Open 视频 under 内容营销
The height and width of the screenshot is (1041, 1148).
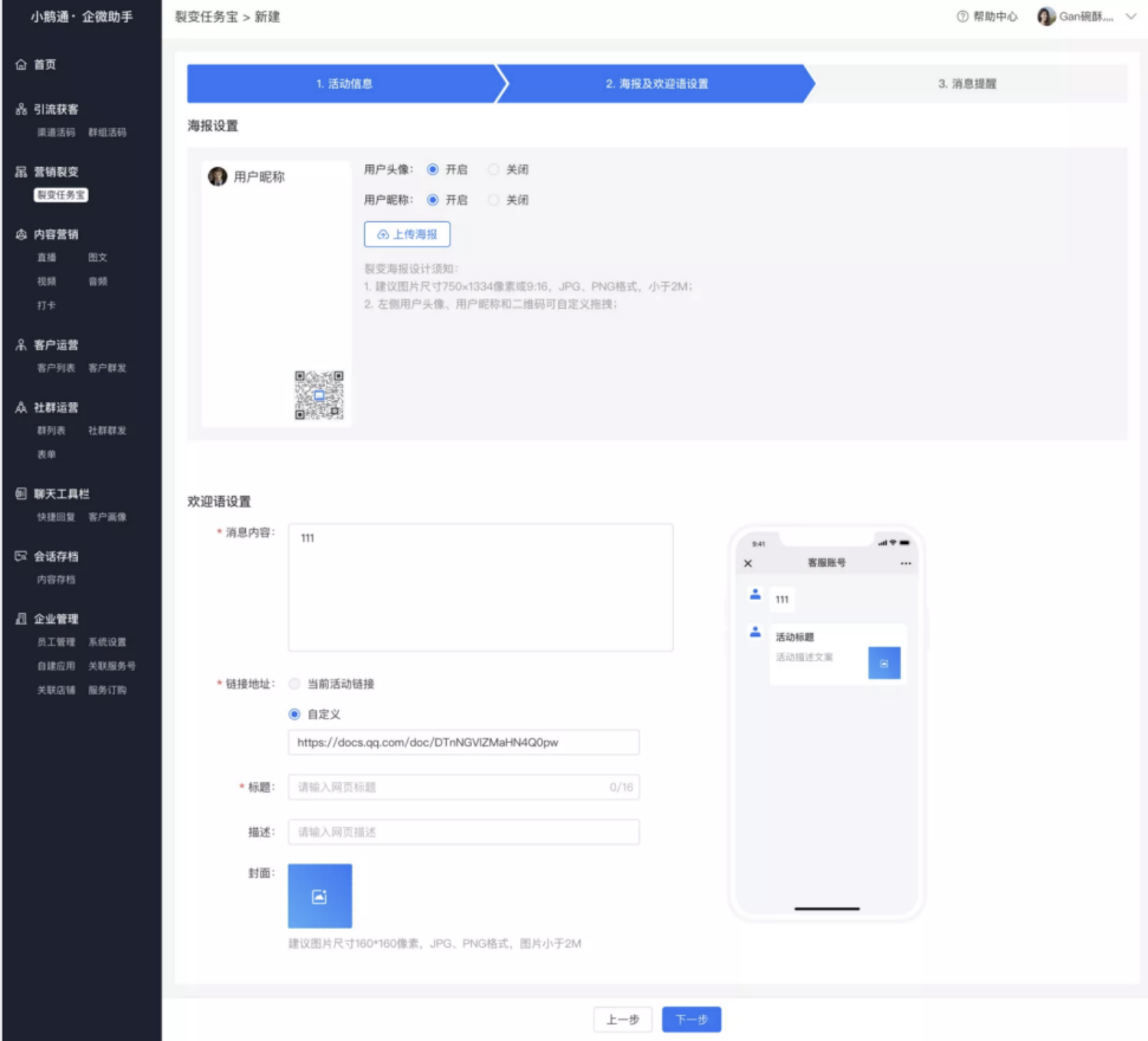click(46, 281)
